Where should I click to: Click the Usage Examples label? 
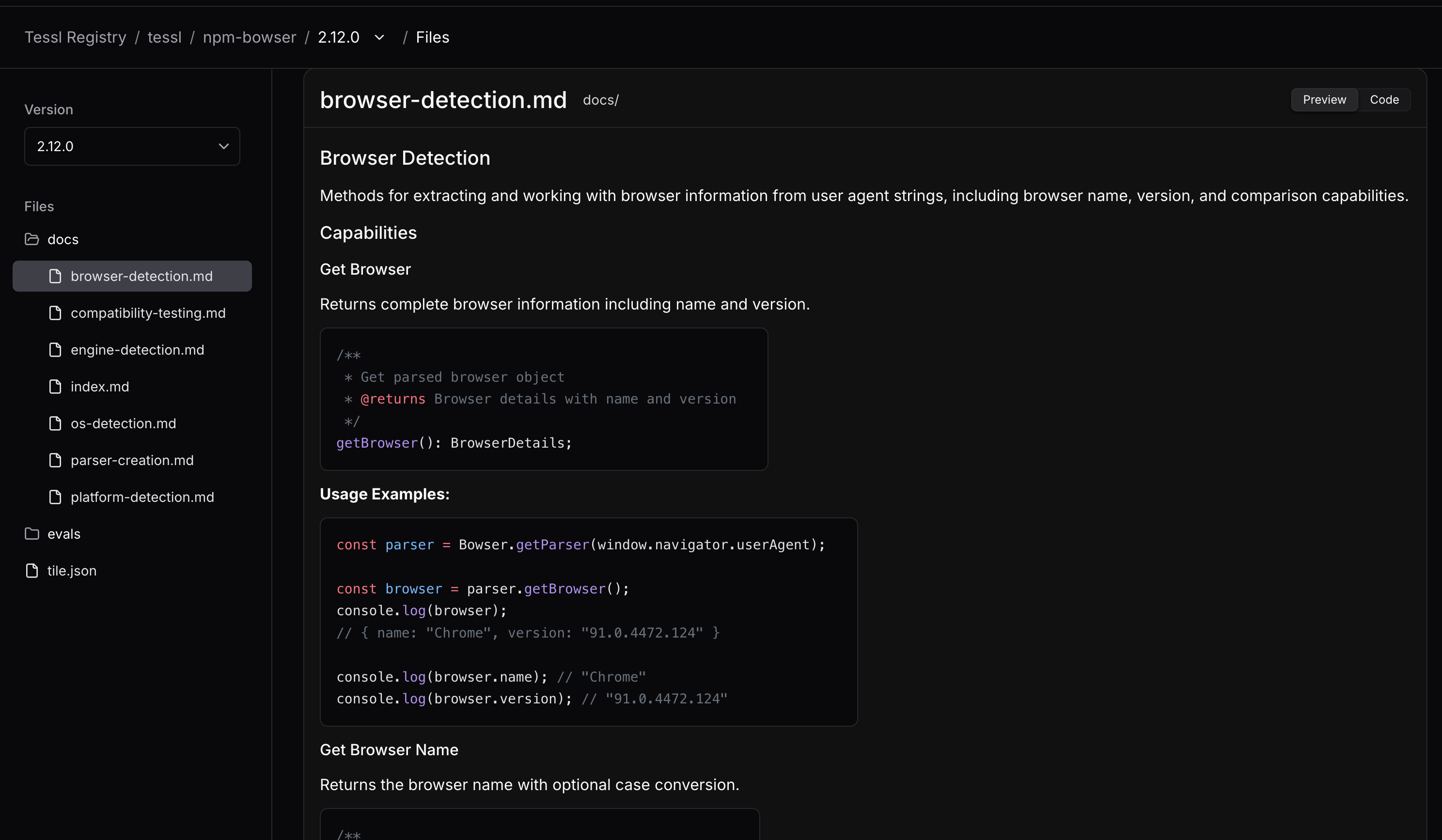point(385,494)
